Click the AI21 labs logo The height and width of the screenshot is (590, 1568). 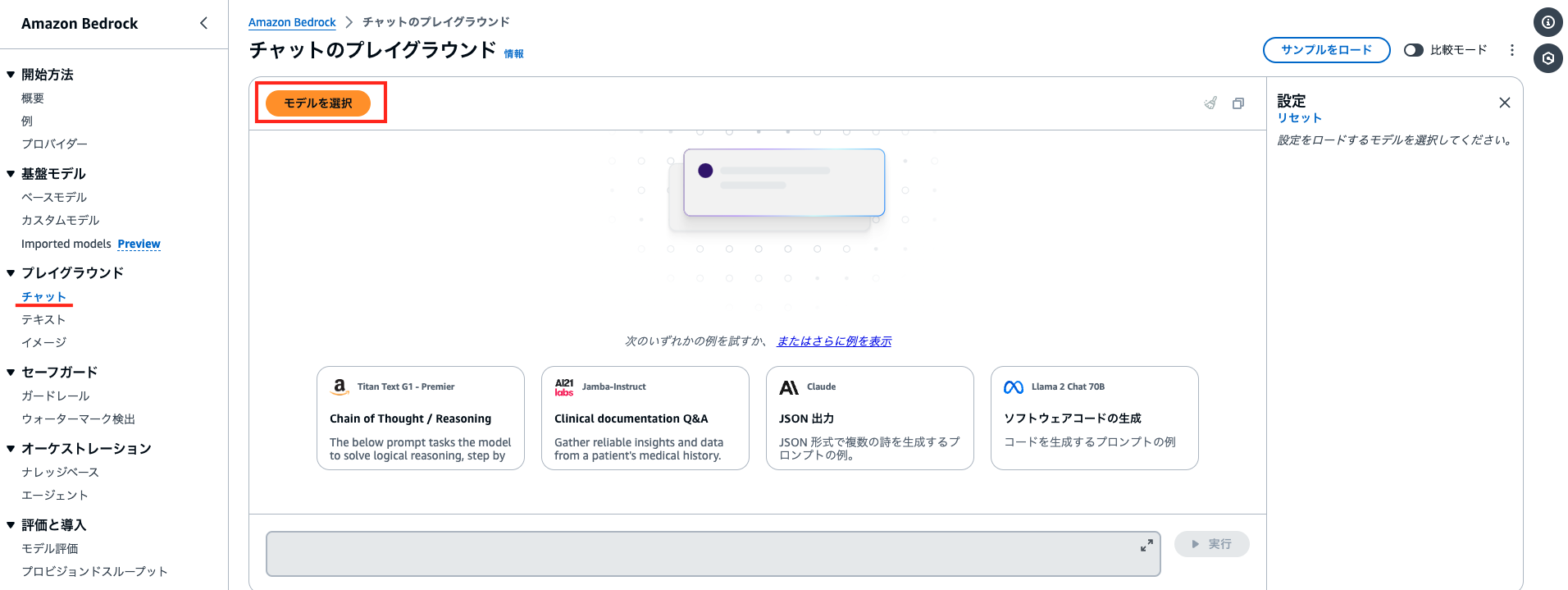pyautogui.click(x=564, y=386)
